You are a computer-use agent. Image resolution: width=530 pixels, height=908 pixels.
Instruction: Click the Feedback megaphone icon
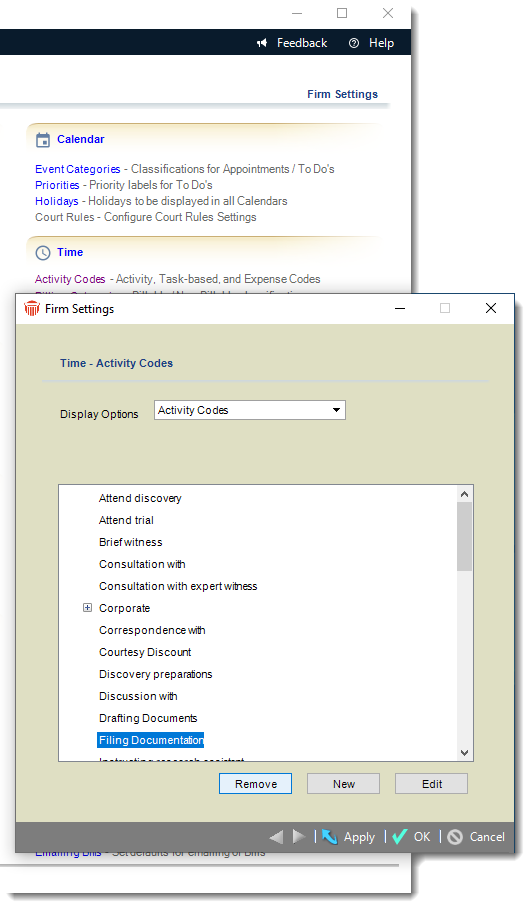[x=262, y=43]
